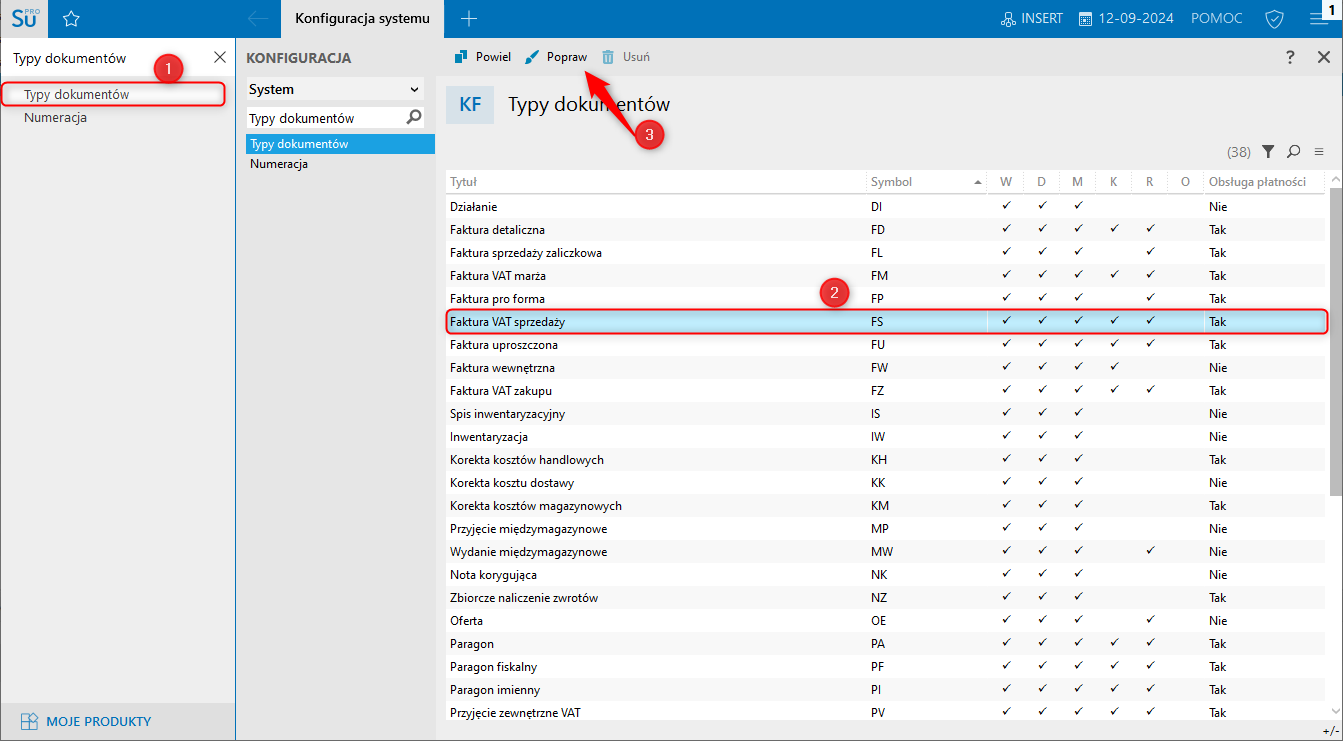This screenshot has height=741, width=1343.
Task: Click the Subiekt PRO logo icon
Action: [23, 18]
